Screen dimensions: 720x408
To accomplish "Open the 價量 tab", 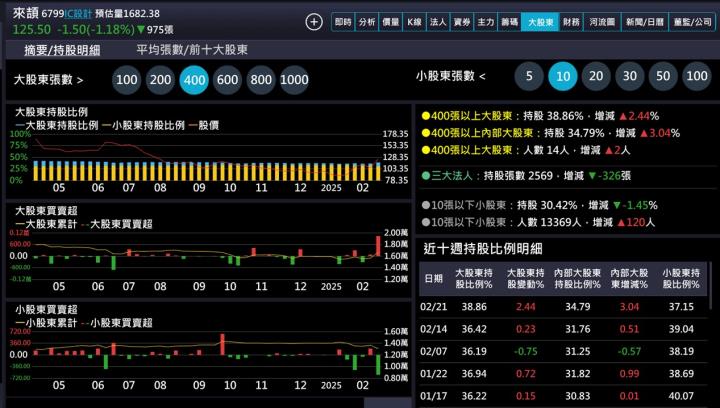I will [x=390, y=22].
